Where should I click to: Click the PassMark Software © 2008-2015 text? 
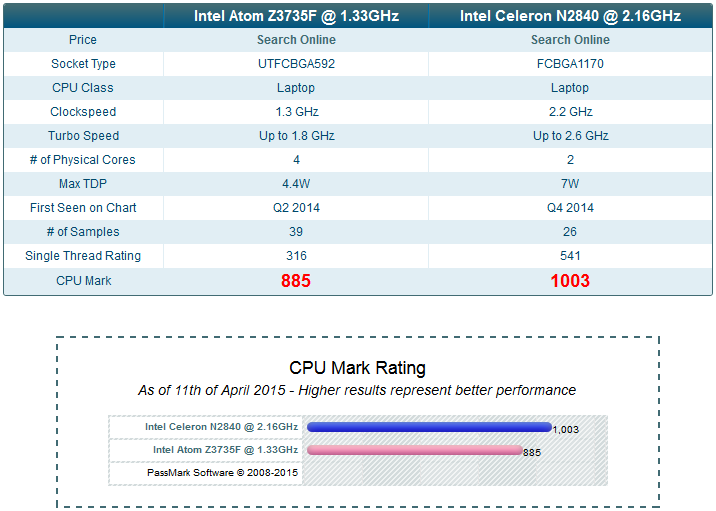[222, 473]
